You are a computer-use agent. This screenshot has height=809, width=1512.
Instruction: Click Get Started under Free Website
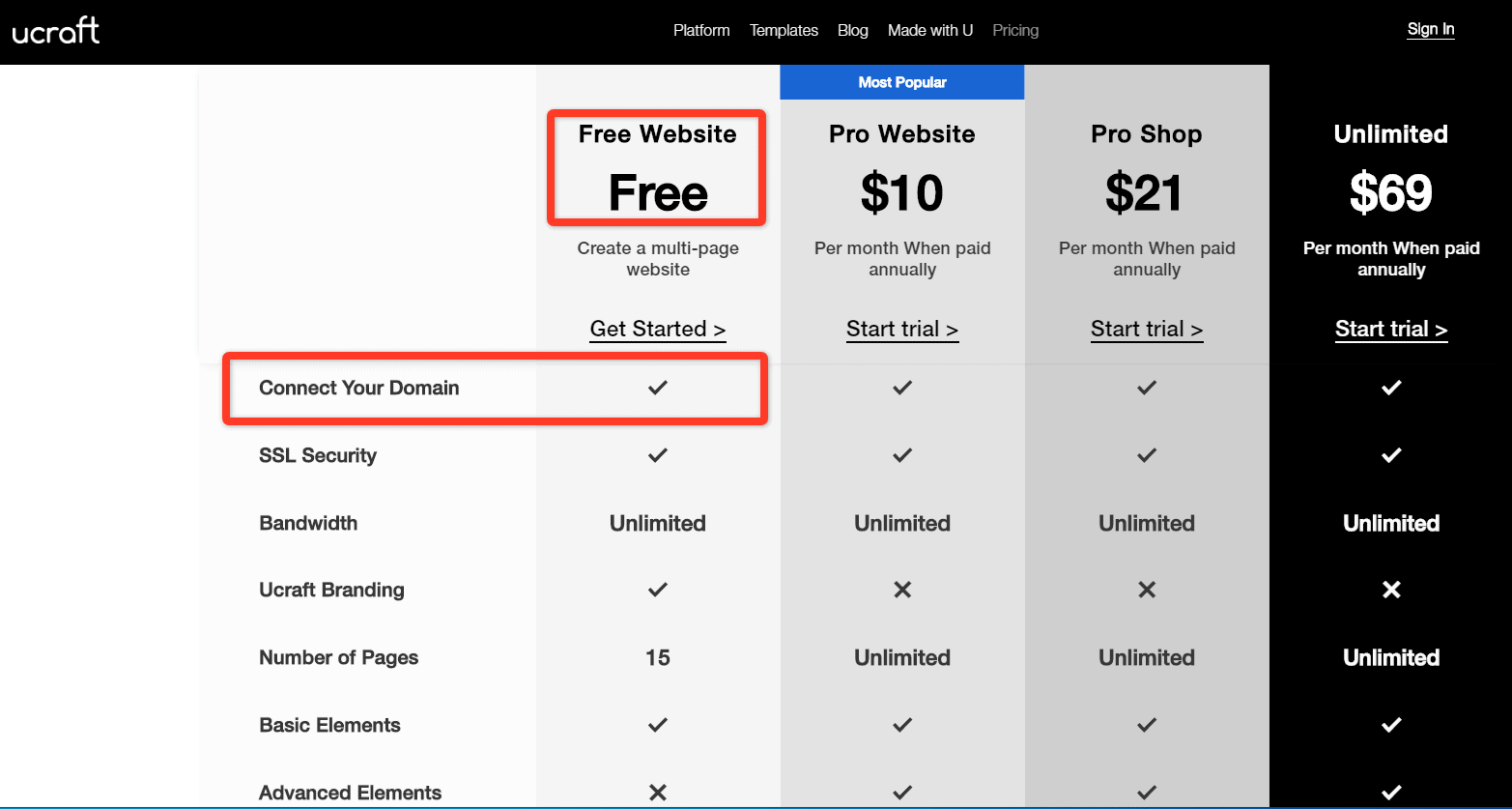pyautogui.click(x=658, y=330)
